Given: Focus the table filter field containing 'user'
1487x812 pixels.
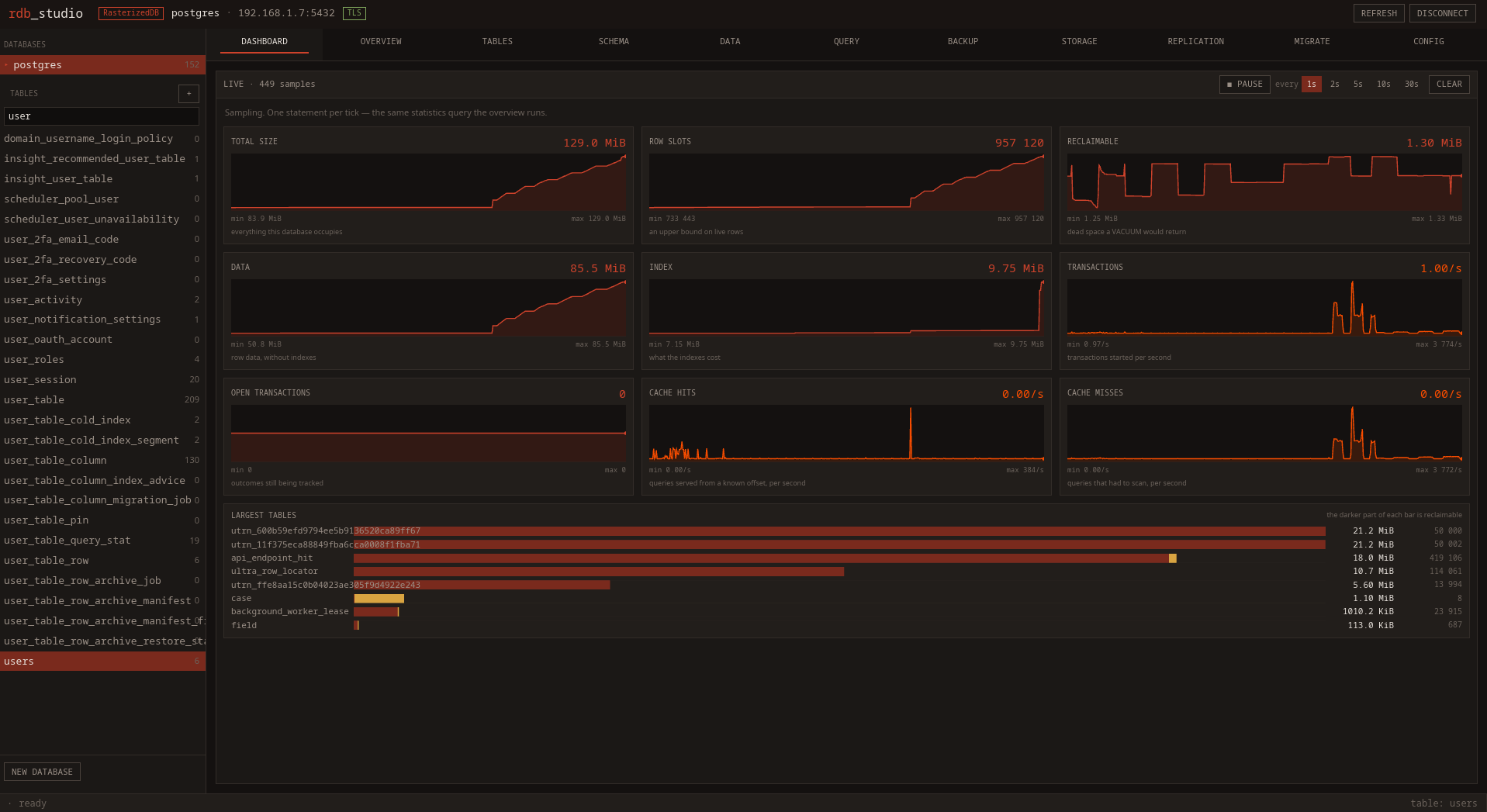Looking at the screenshot, I should pos(102,116).
